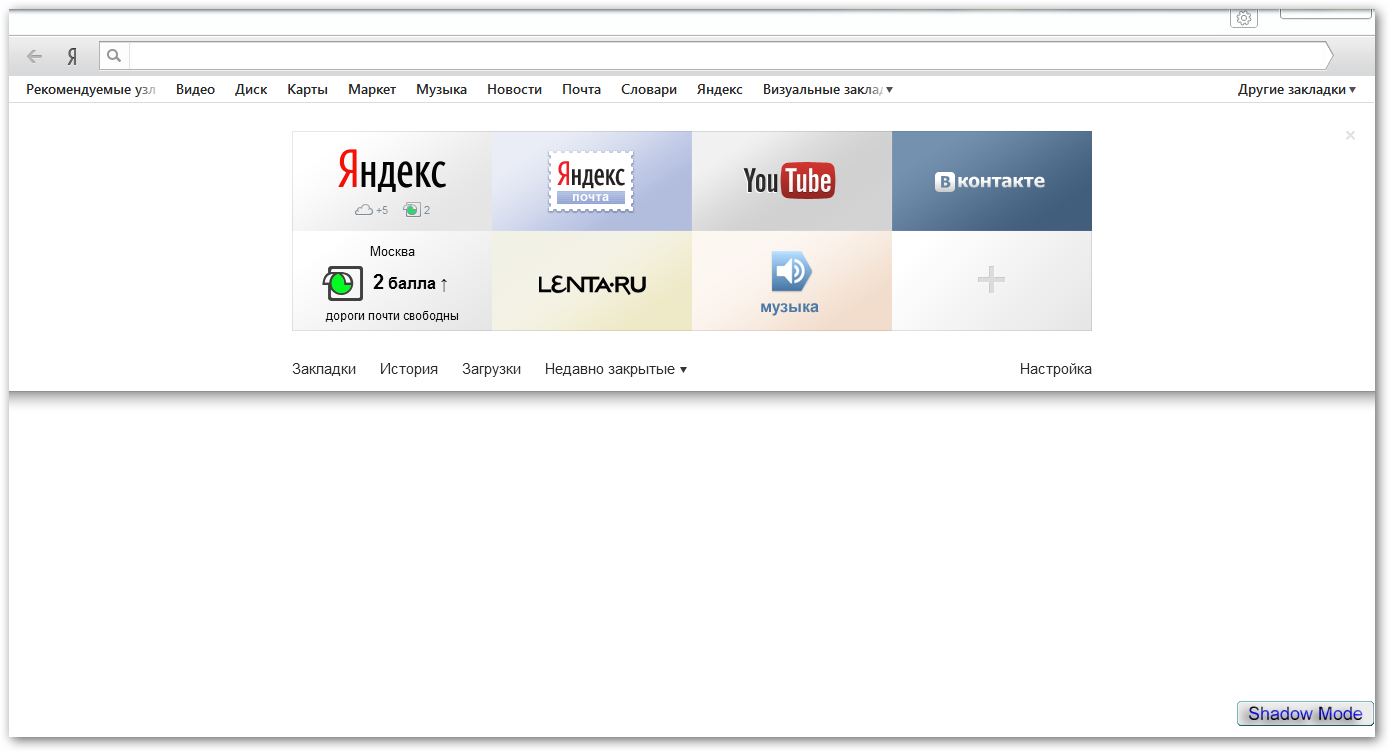Open the Загрузки link
This screenshot has width=1390, height=752.
tap(491, 369)
